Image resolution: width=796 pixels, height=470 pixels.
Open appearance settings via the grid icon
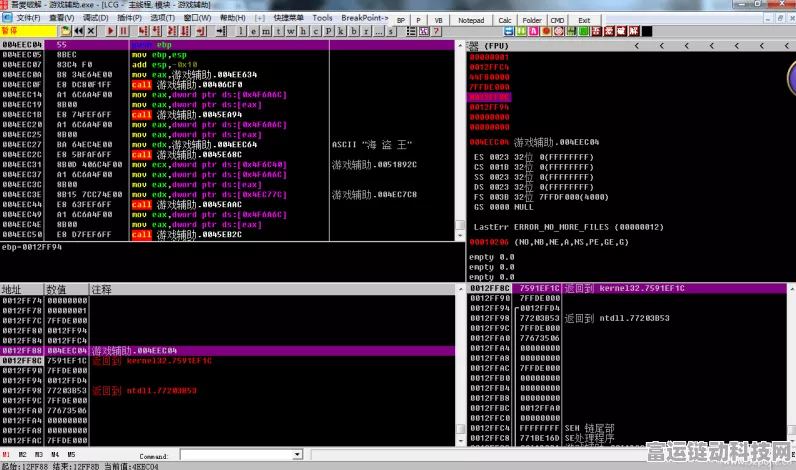423,31
